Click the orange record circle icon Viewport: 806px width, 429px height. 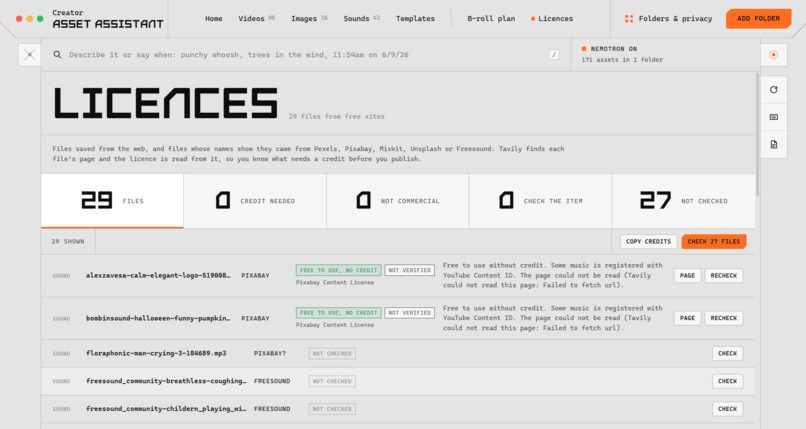pos(774,54)
